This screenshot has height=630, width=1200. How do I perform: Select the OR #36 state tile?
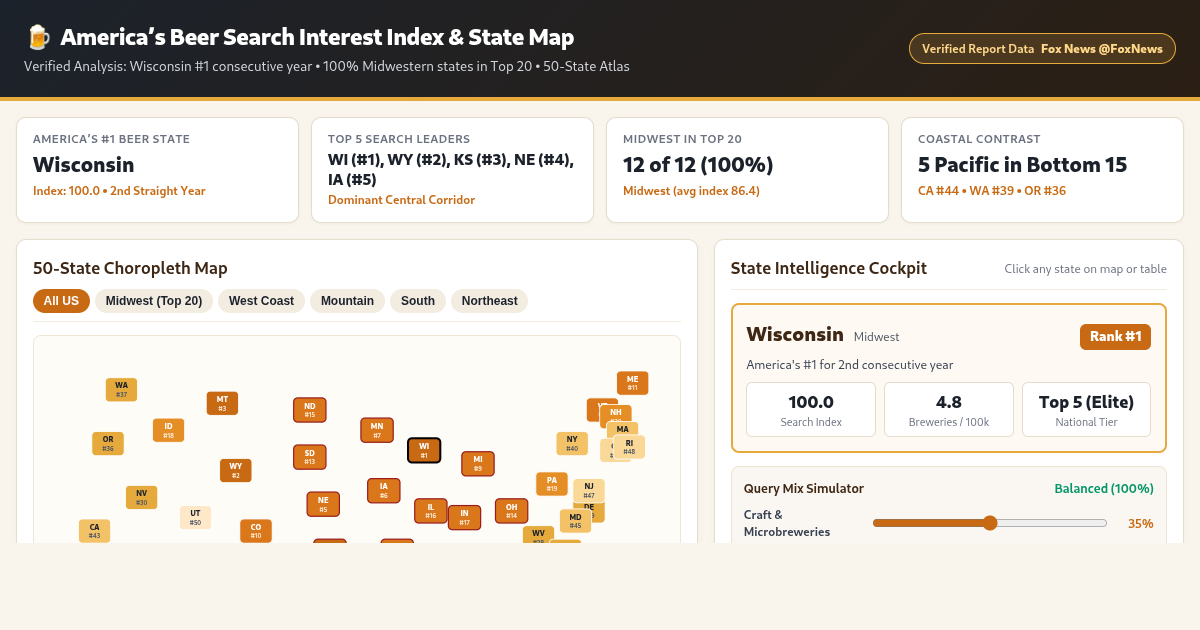point(108,443)
